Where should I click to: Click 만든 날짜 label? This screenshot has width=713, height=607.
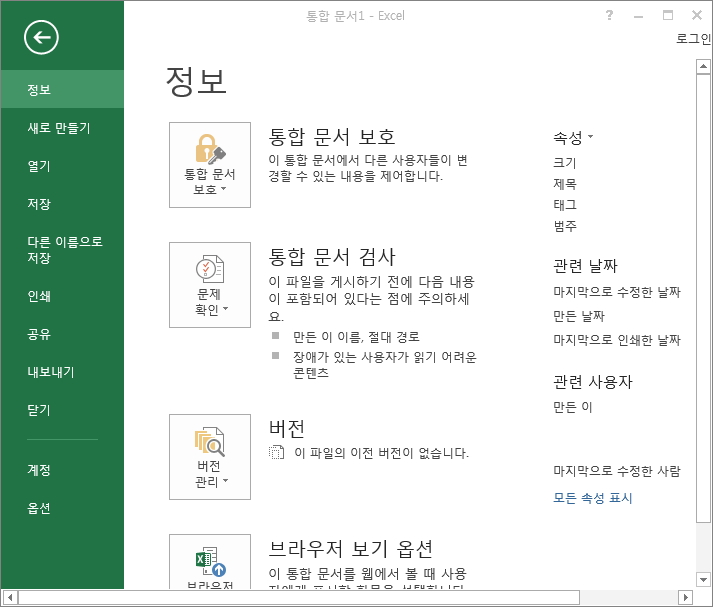pos(579,316)
